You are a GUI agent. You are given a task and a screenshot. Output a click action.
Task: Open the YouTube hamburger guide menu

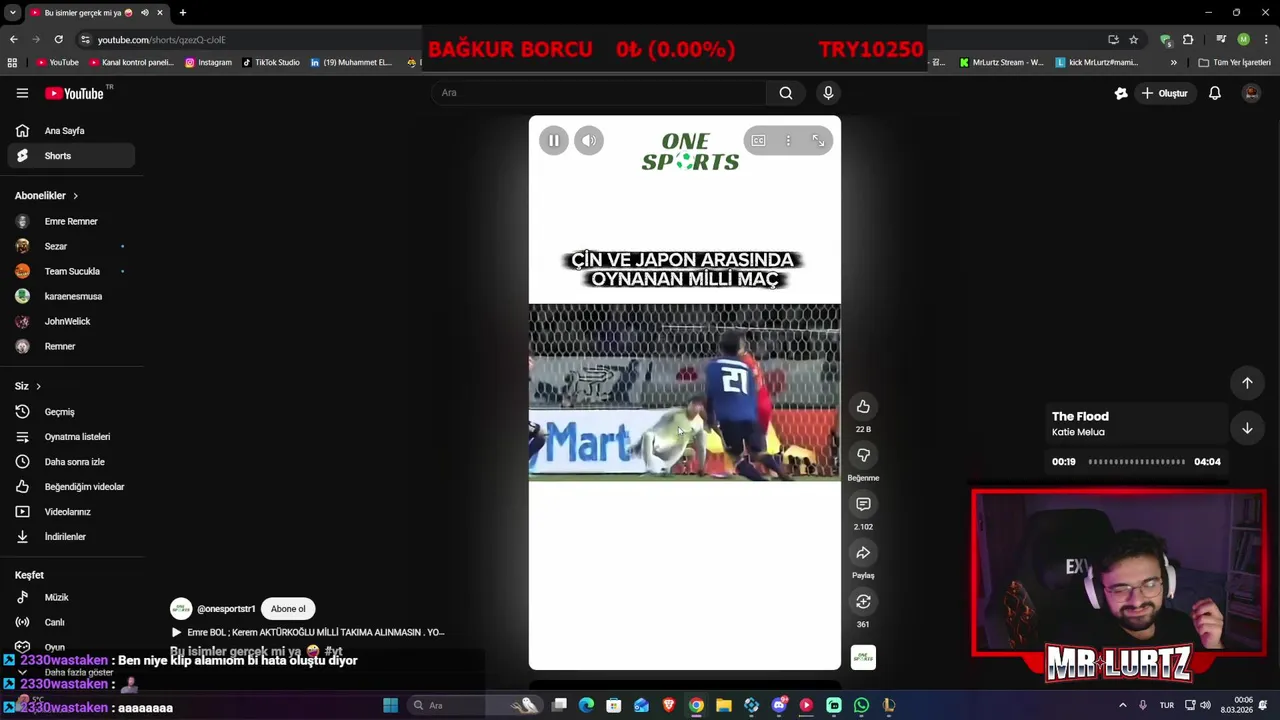tap(22, 93)
